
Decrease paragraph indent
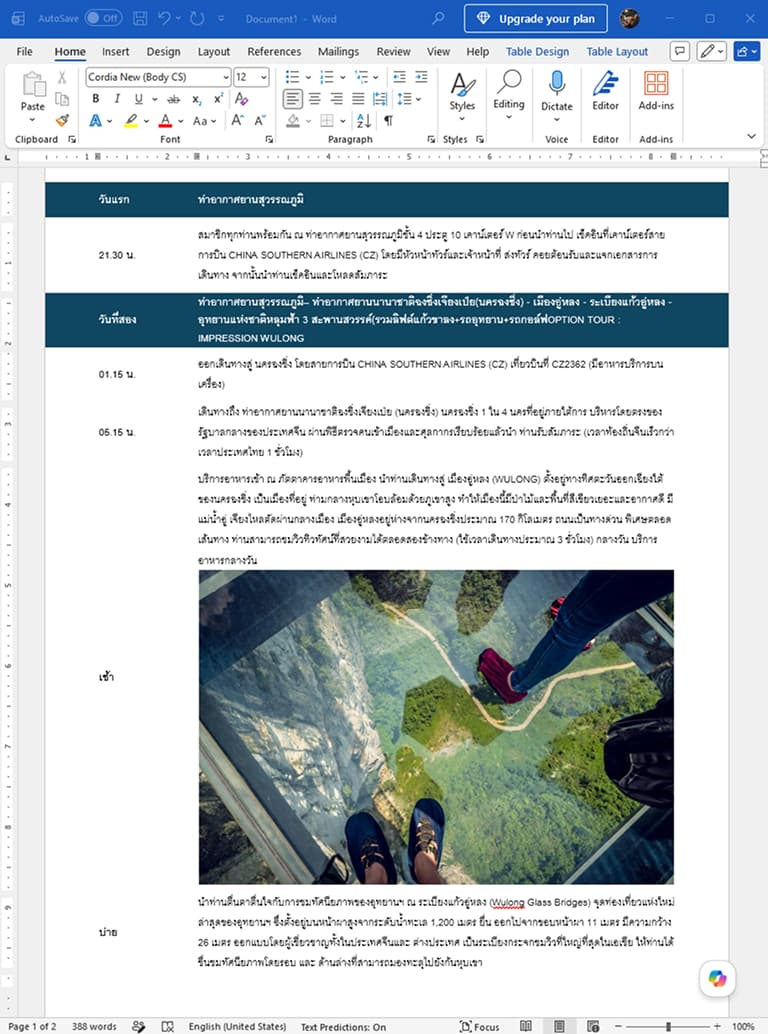(399, 77)
